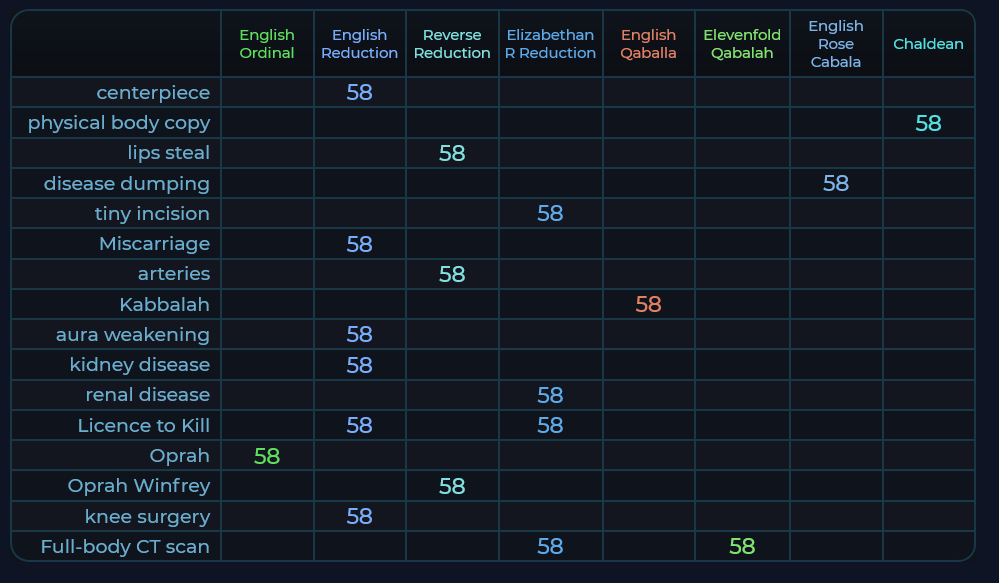Click the "Kabbalah" phrase
The height and width of the screenshot is (583, 999).
(x=164, y=304)
